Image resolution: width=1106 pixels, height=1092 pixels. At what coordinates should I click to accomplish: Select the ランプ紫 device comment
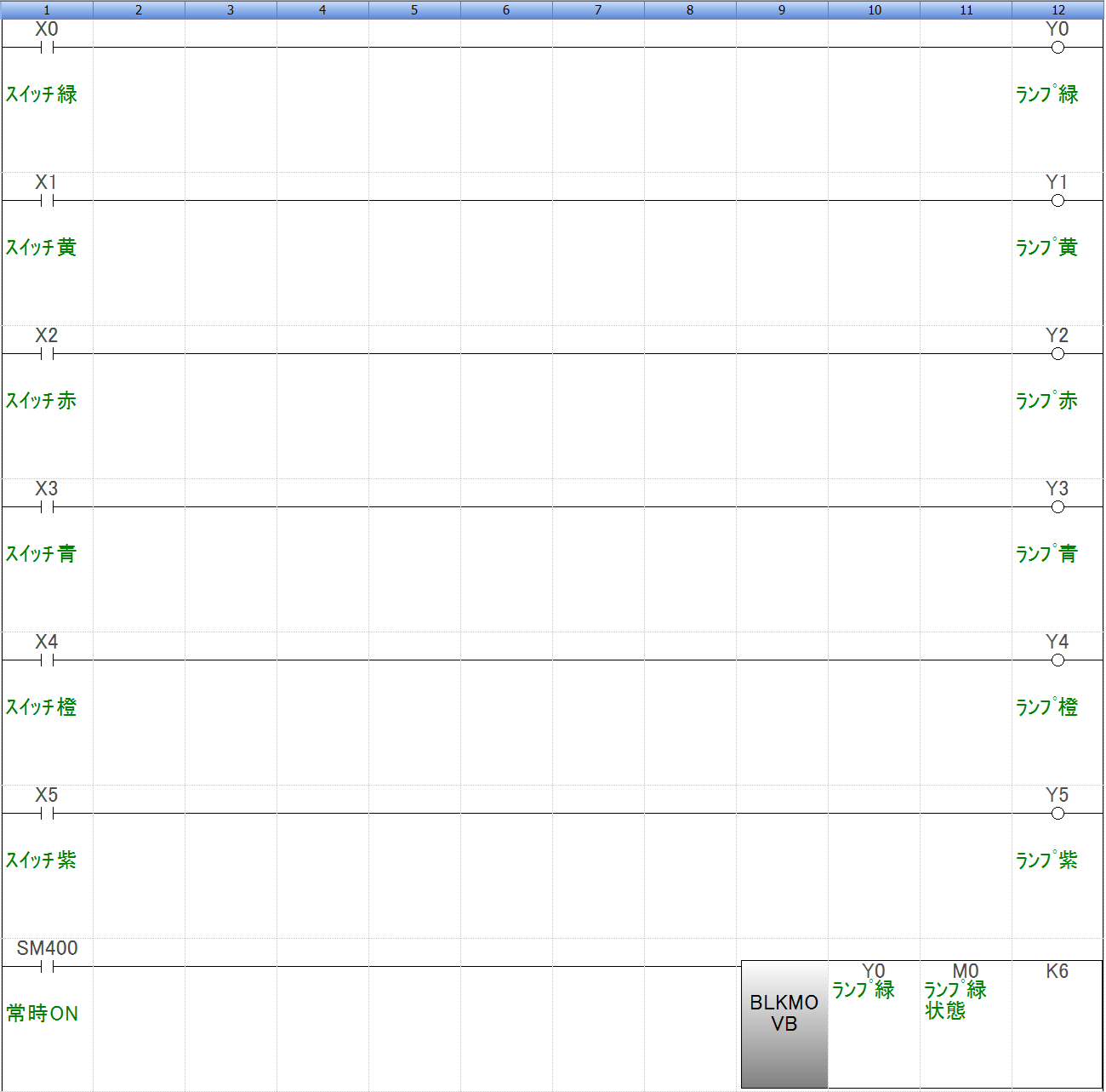1046,860
